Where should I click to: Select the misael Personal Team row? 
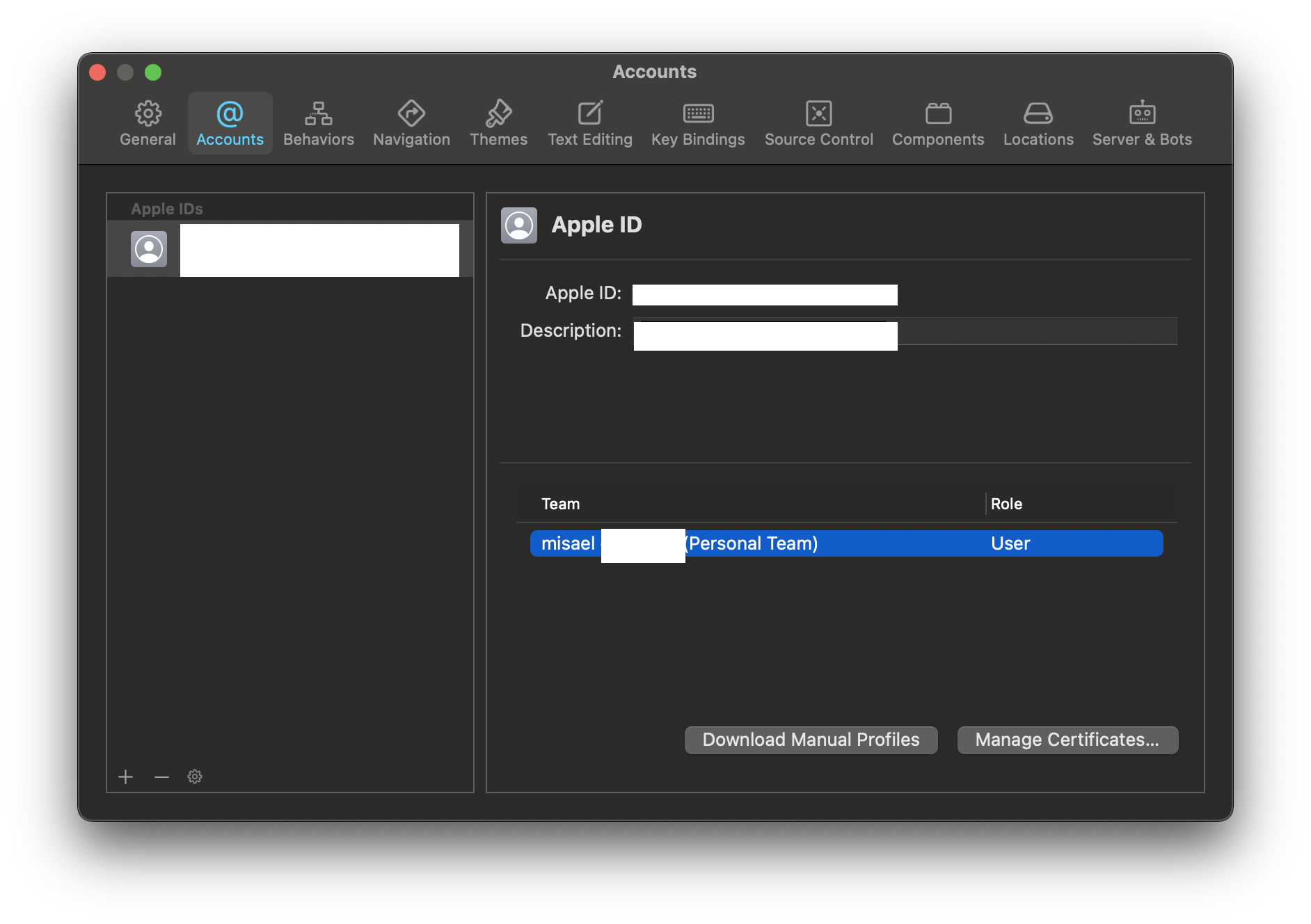(x=846, y=543)
